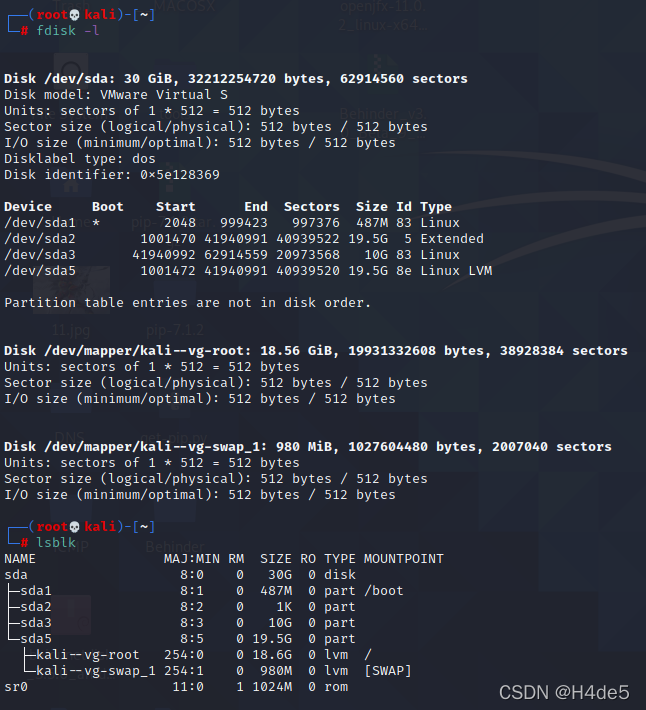The height and width of the screenshot is (710, 646).
Task: Select the kali--vg-swap_1 lvm entry
Action: 217,671
